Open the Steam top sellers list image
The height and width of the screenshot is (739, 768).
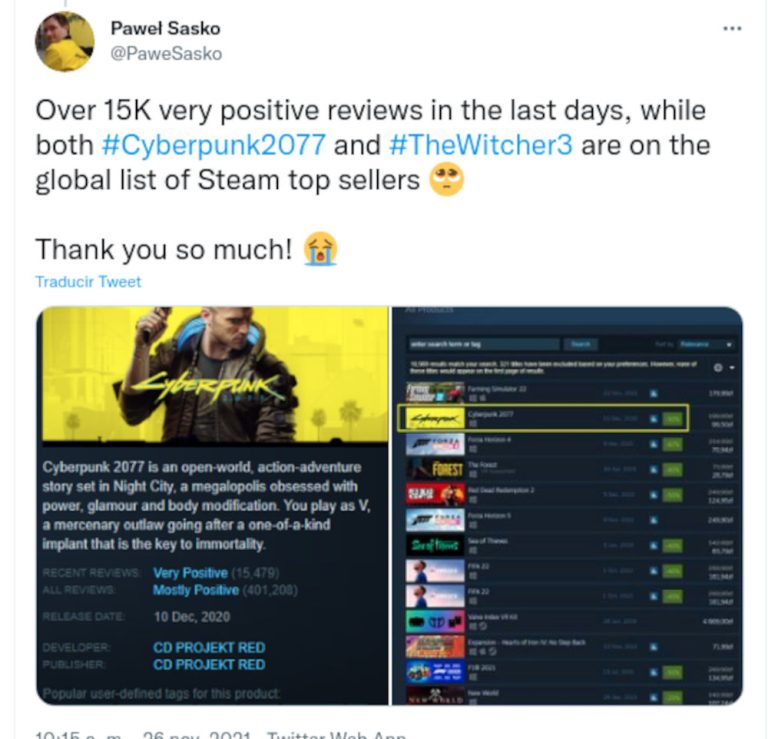(x=567, y=506)
